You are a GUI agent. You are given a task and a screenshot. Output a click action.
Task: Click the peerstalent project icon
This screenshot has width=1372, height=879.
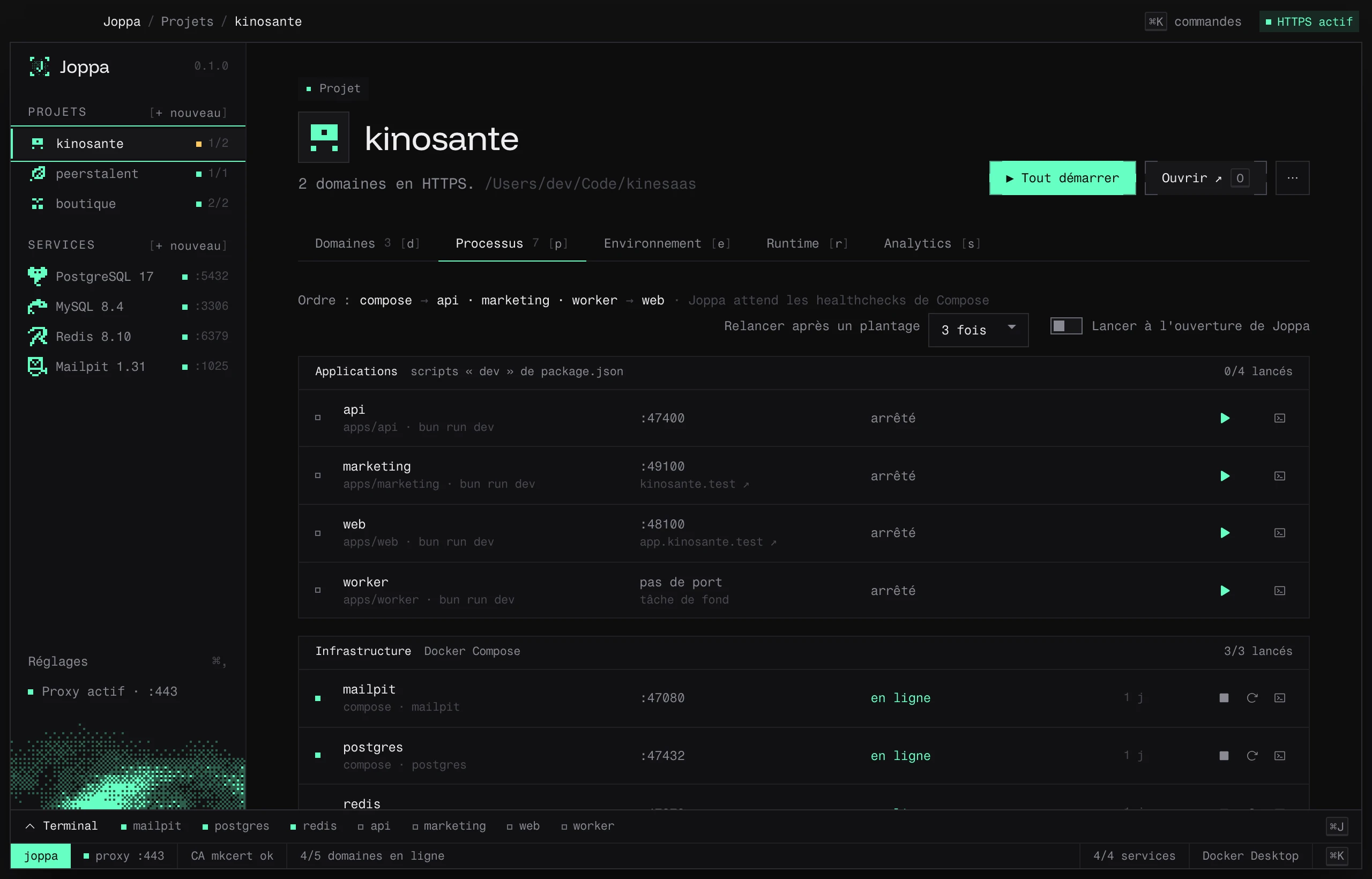pos(38,174)
